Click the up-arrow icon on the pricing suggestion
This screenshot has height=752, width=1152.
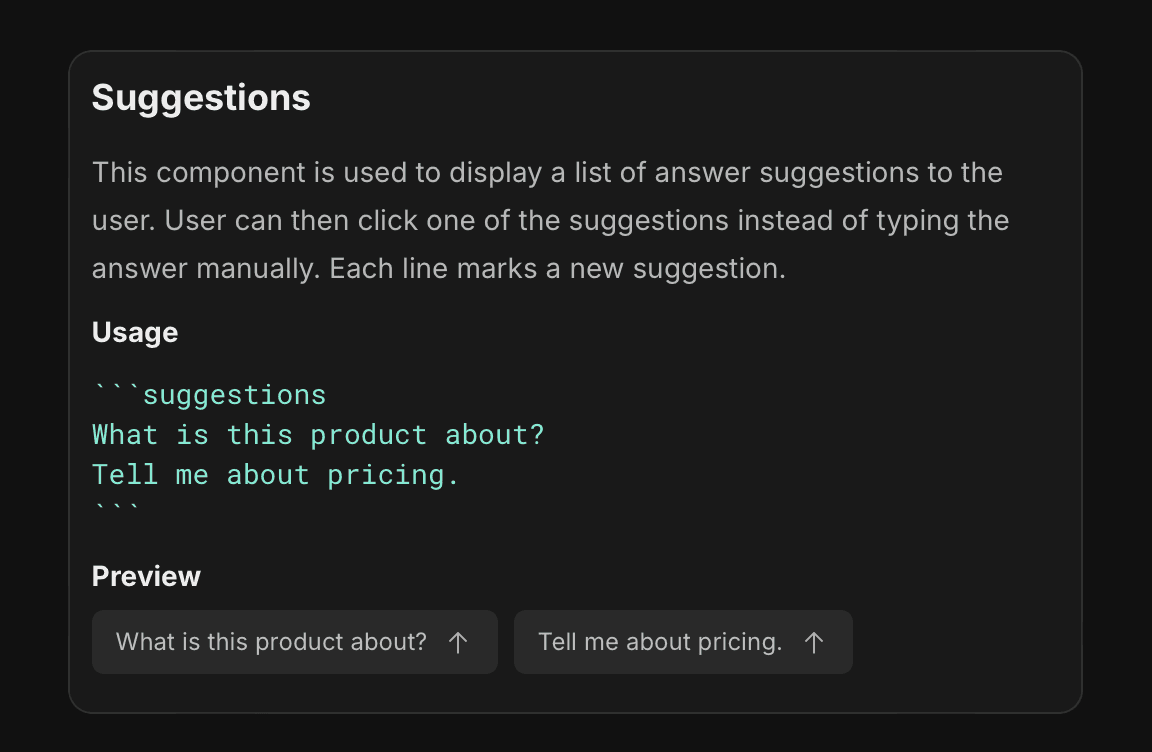(x=816, y=642)
